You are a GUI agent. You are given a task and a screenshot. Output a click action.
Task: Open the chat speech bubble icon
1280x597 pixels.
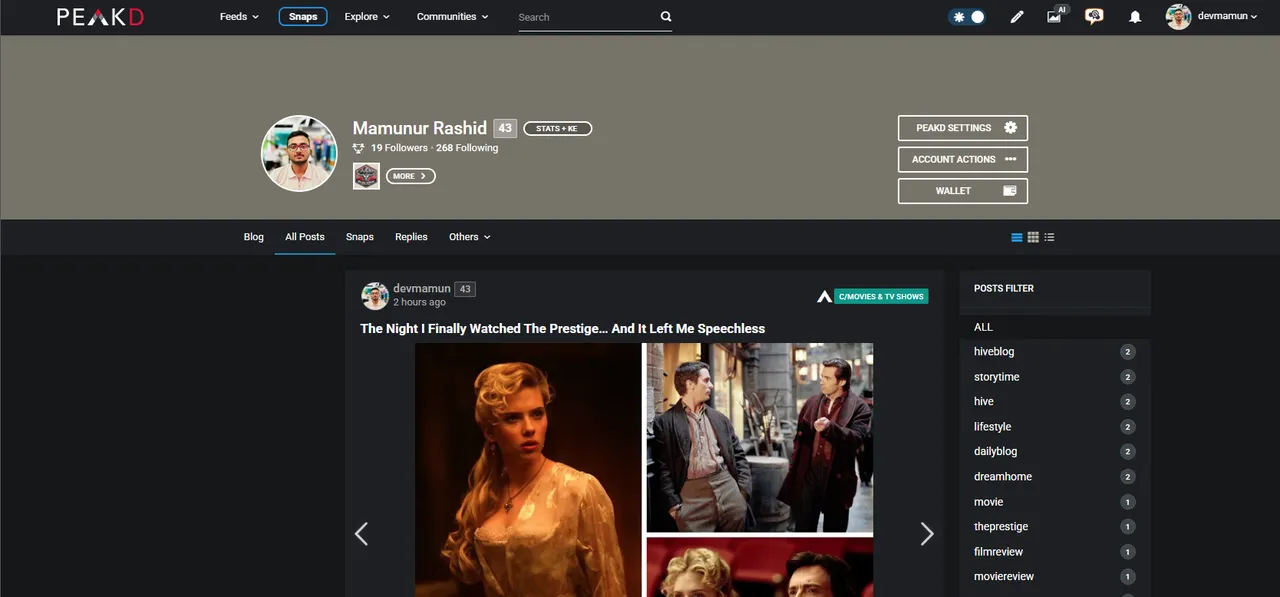[1094, 17]
